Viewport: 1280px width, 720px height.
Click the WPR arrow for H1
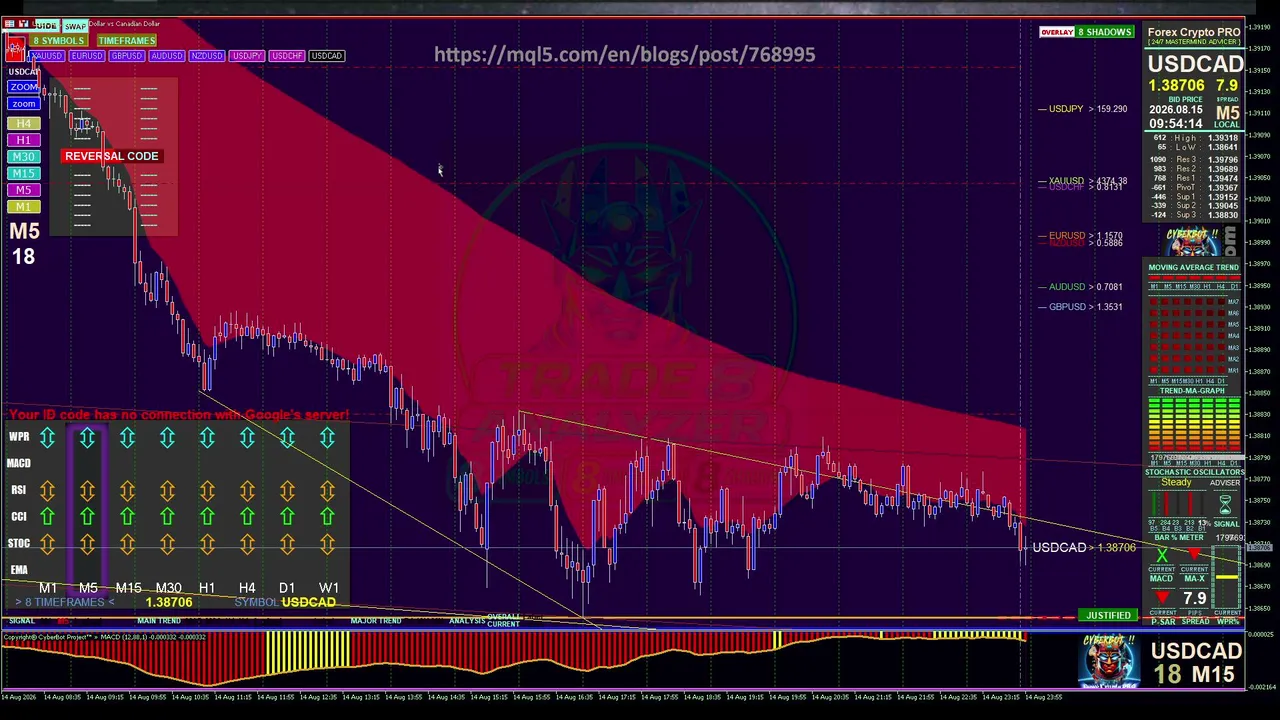coord(207,437)
